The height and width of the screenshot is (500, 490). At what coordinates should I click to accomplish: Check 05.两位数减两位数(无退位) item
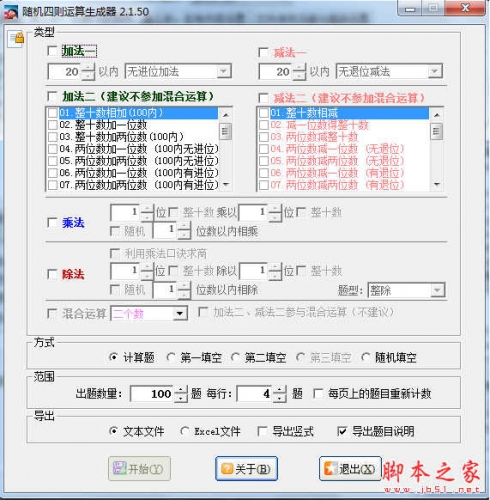pos(264,161)
